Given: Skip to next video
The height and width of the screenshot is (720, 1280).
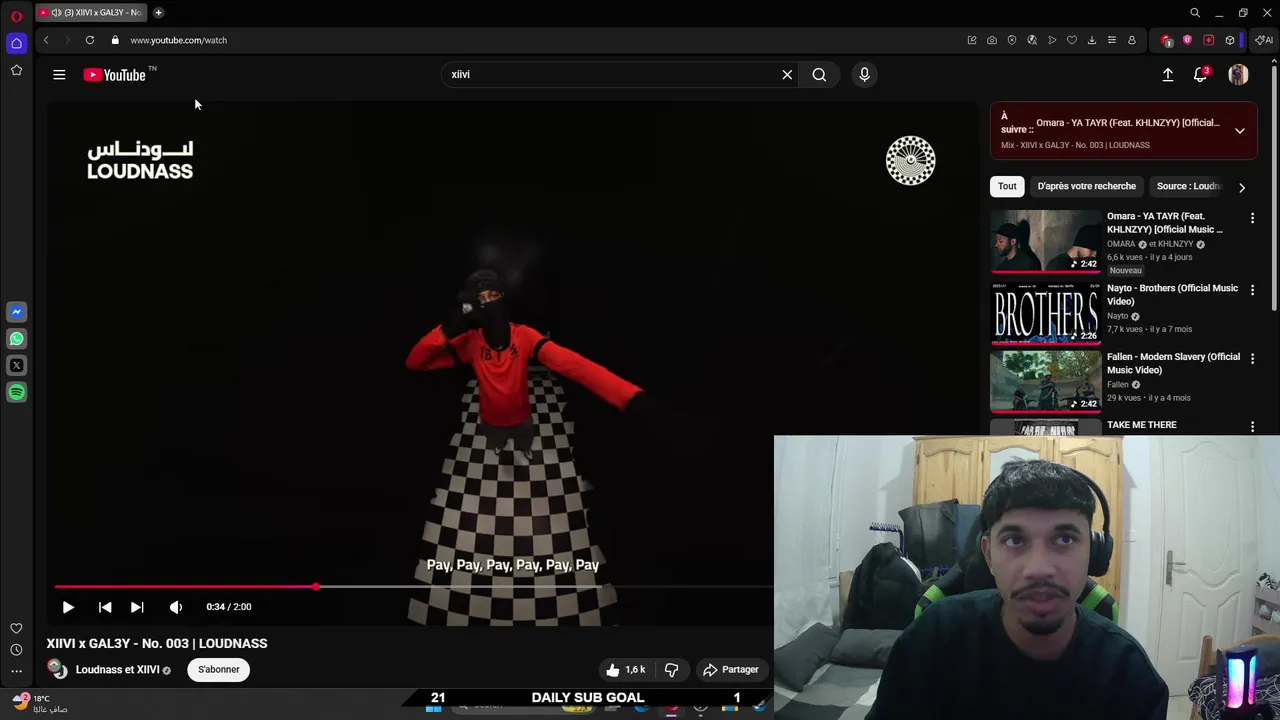Looking at the screenshot, I should point(137,607).
